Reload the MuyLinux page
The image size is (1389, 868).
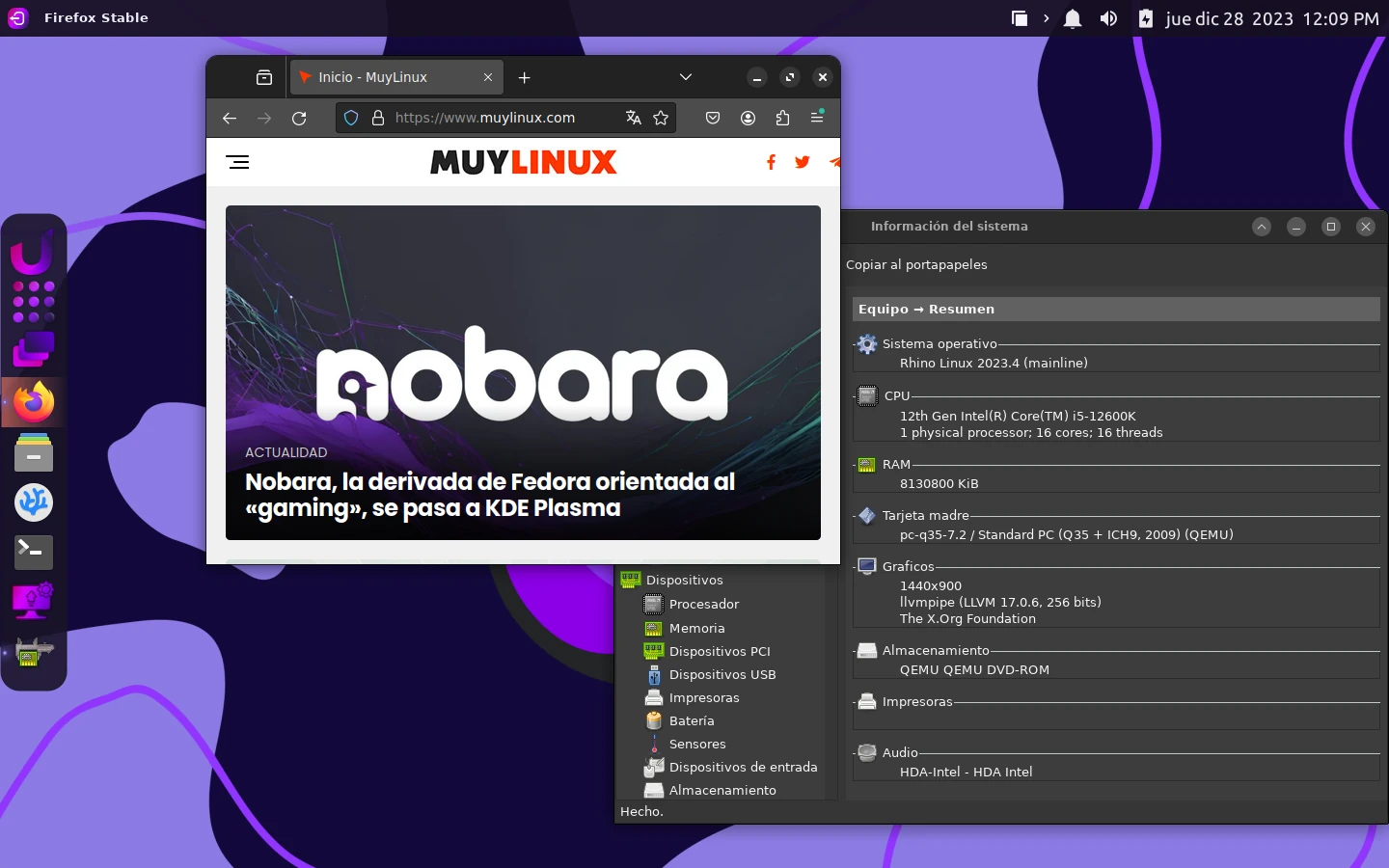(x=299, y=118)
